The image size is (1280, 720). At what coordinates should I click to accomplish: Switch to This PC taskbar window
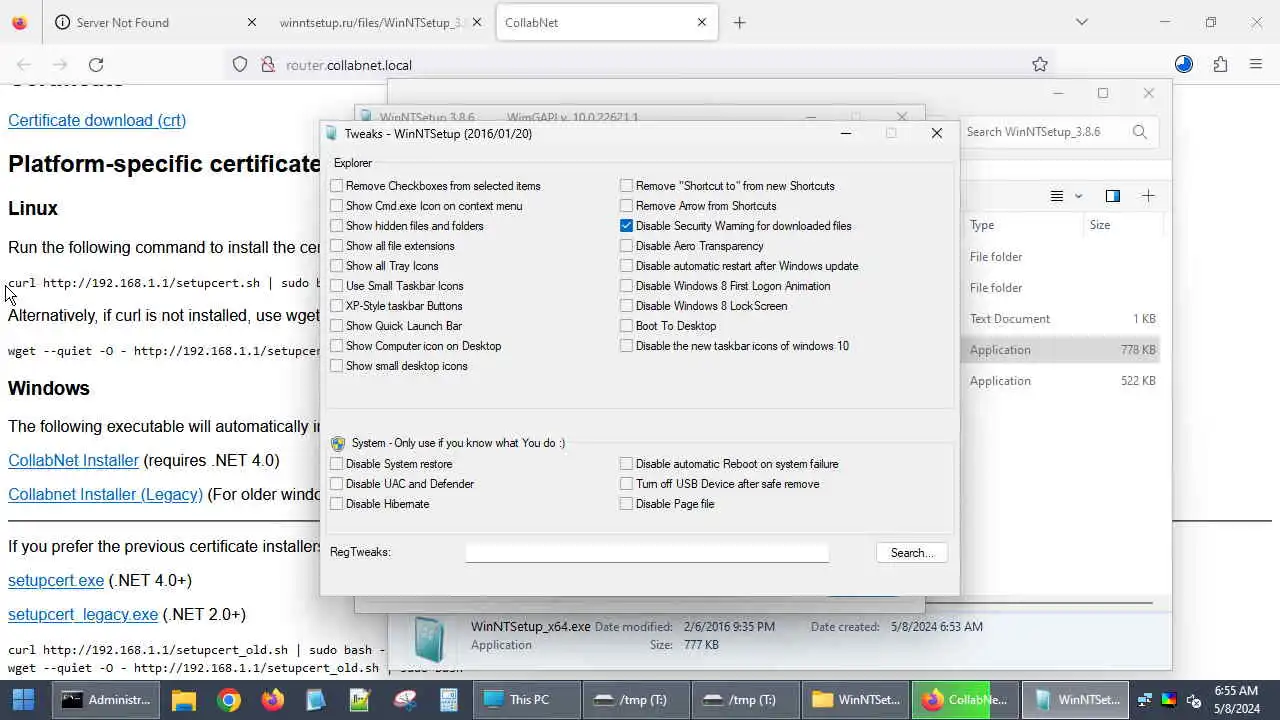[525, 700]
